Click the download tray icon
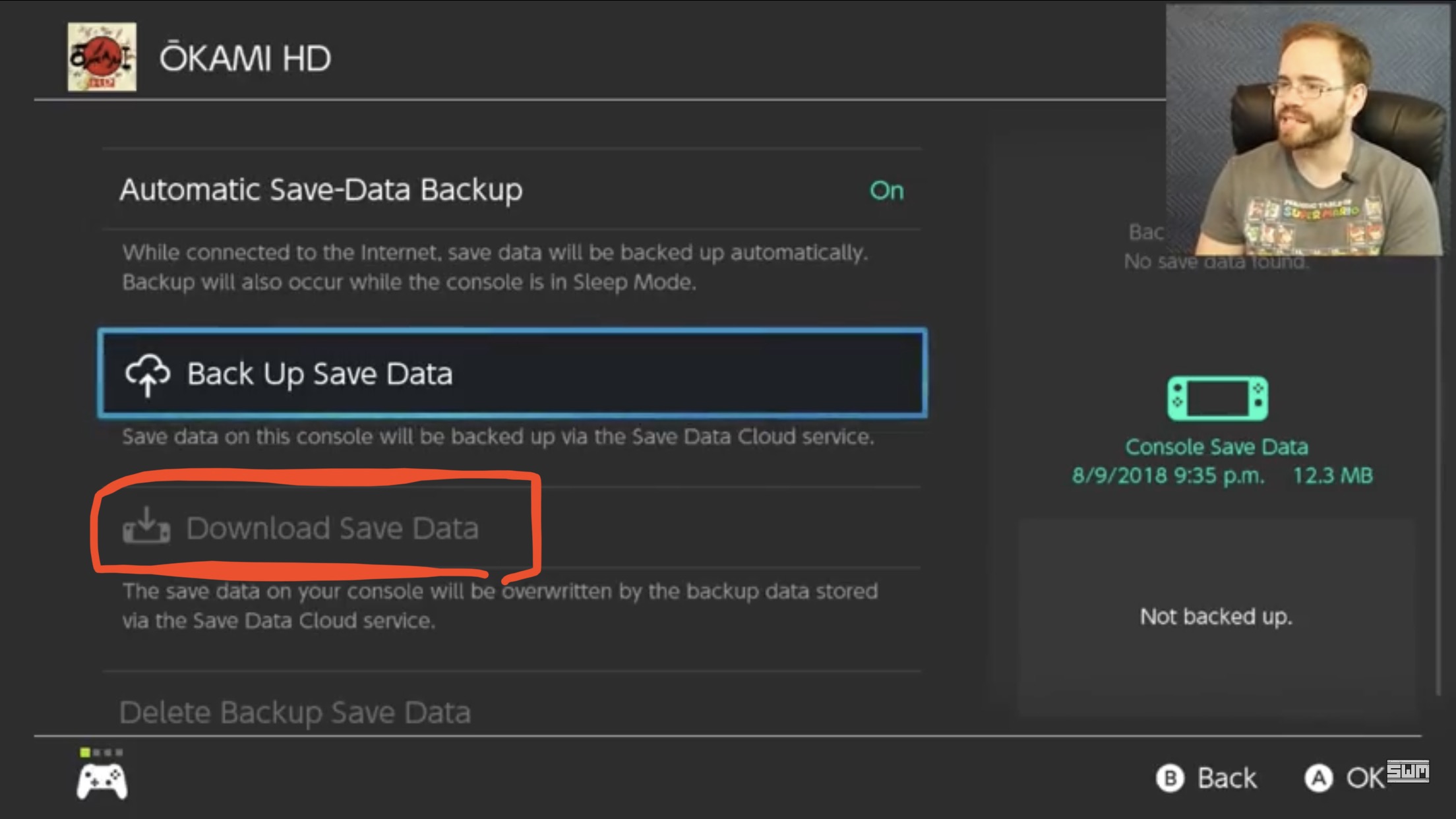This screenshot has height=819, width=1456. pos(146,526)
